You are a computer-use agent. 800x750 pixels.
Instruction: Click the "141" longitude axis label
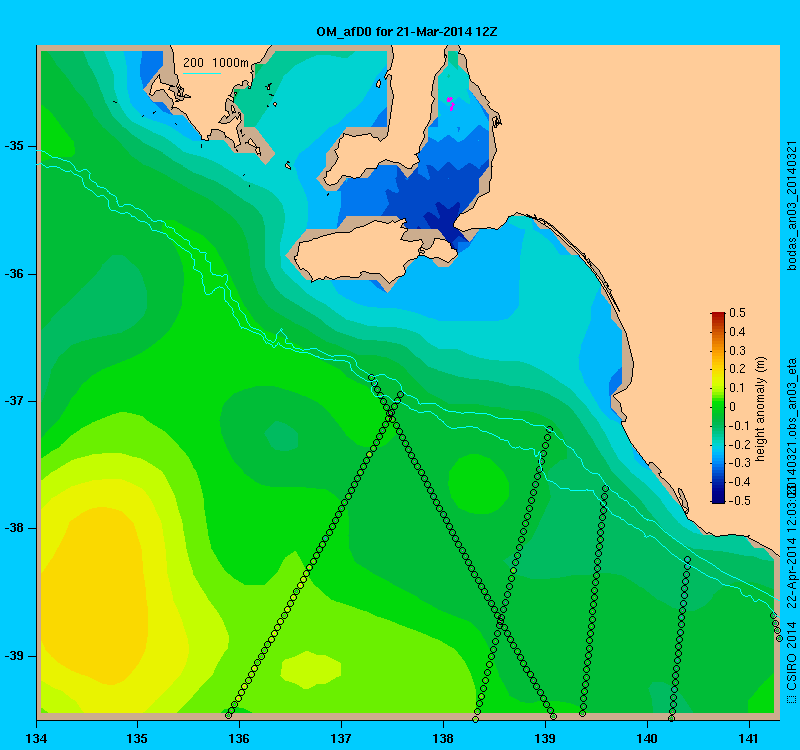749,738
